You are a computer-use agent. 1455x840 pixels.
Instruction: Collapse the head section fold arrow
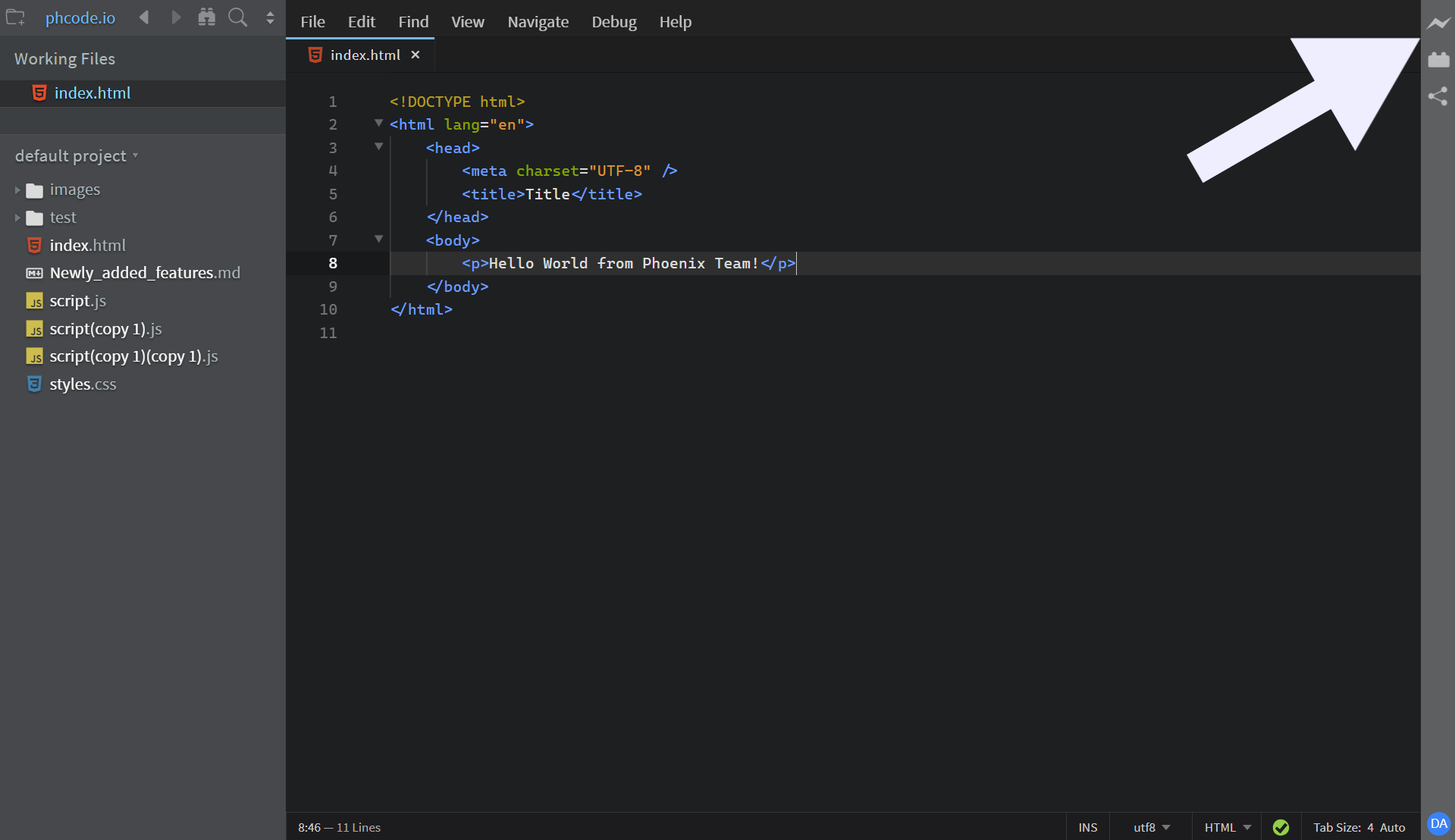click(x=378, y=146)
